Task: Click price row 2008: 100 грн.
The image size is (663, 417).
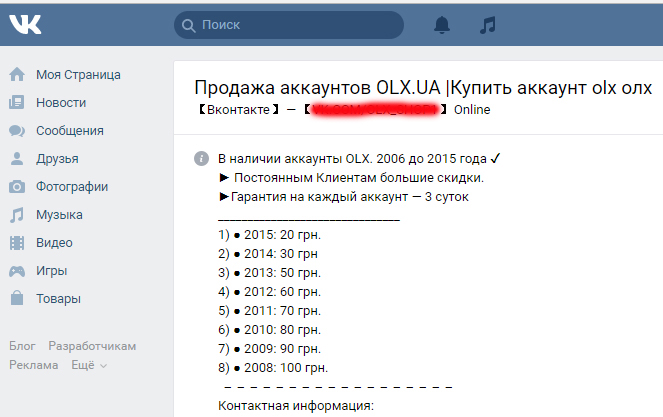Action: [x=273, y=368]
